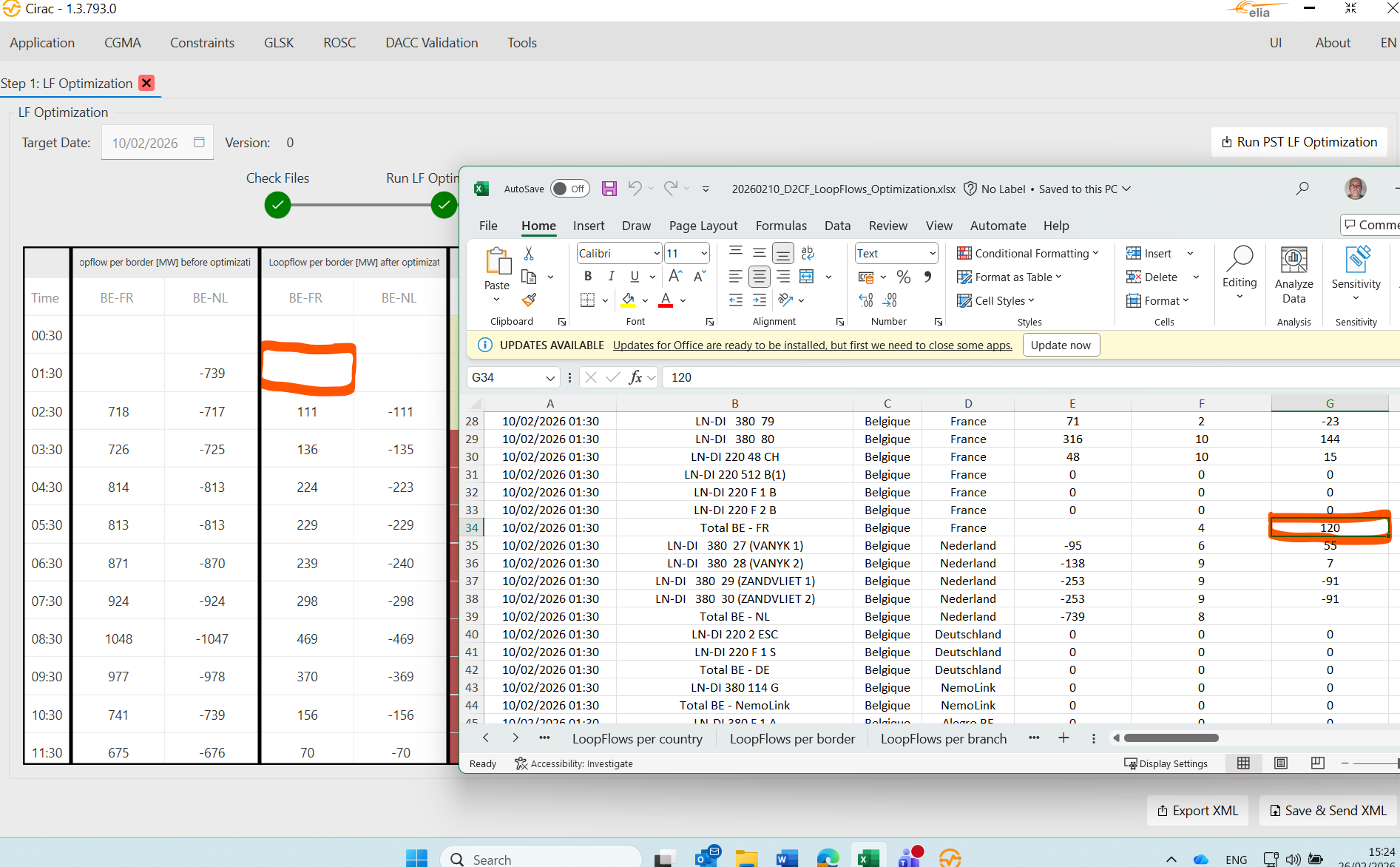The image size is (1400, 867).
Task: Click the Run PST LF Optimization button
Action: (x=1299, y=142)
